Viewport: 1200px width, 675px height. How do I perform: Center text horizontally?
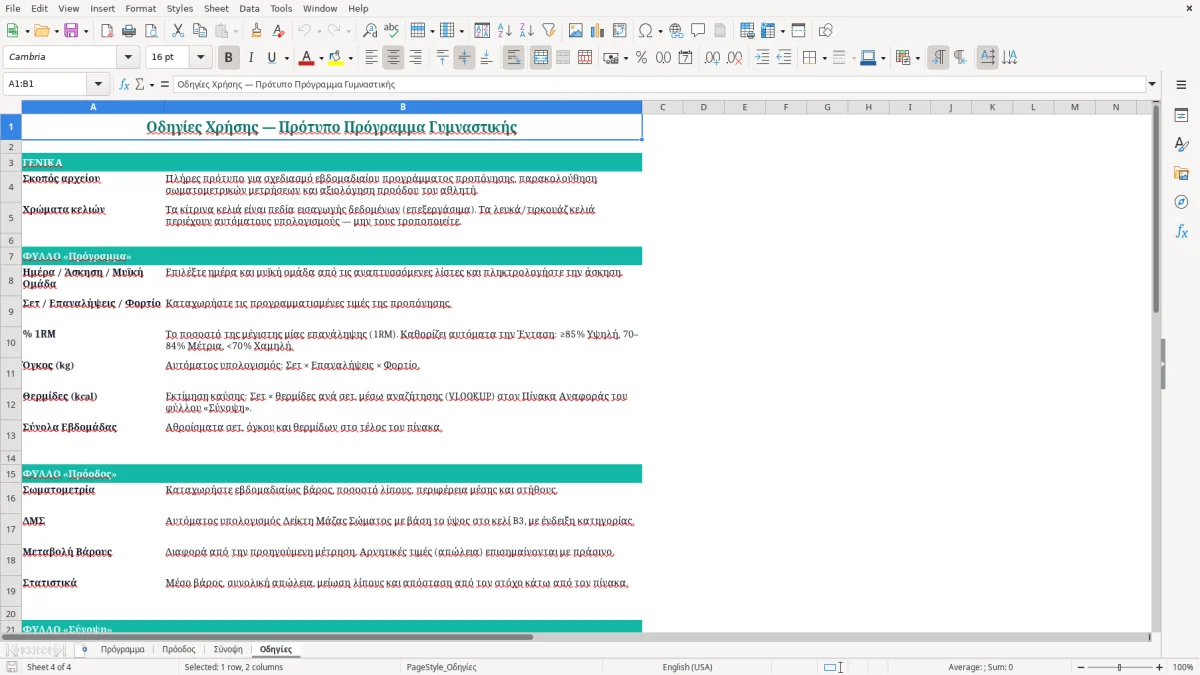[x=393, y=58]
